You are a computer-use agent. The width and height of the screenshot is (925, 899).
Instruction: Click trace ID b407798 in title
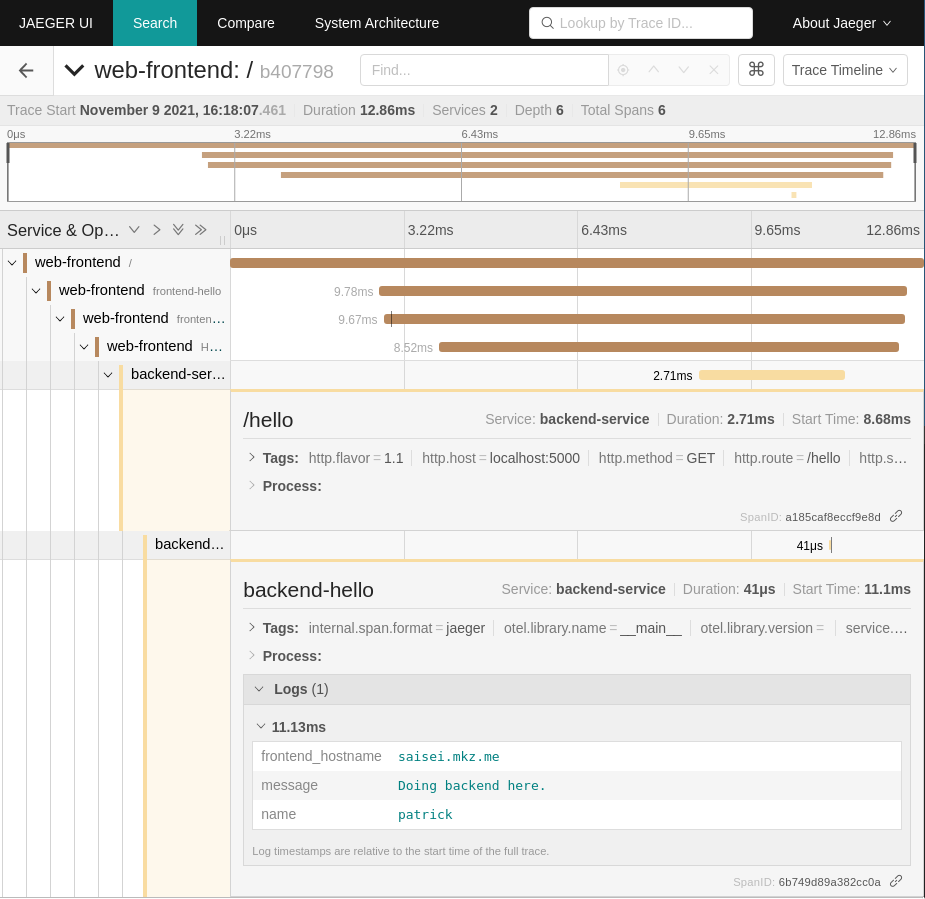pyautogui.click(x=296, y=71)
